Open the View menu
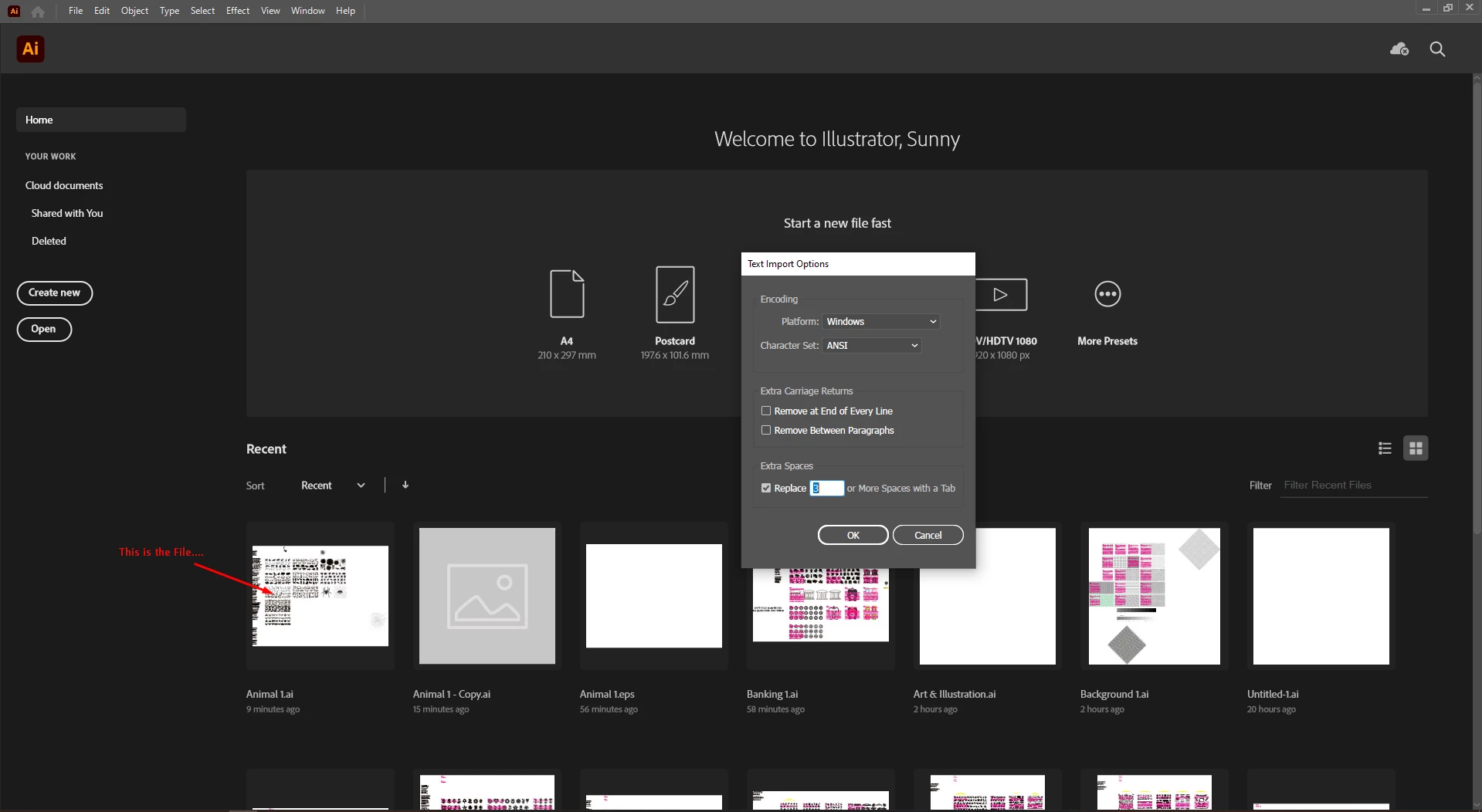This screenshot has height=812, width=1482. pyautogui.click(x=270, y=11)
